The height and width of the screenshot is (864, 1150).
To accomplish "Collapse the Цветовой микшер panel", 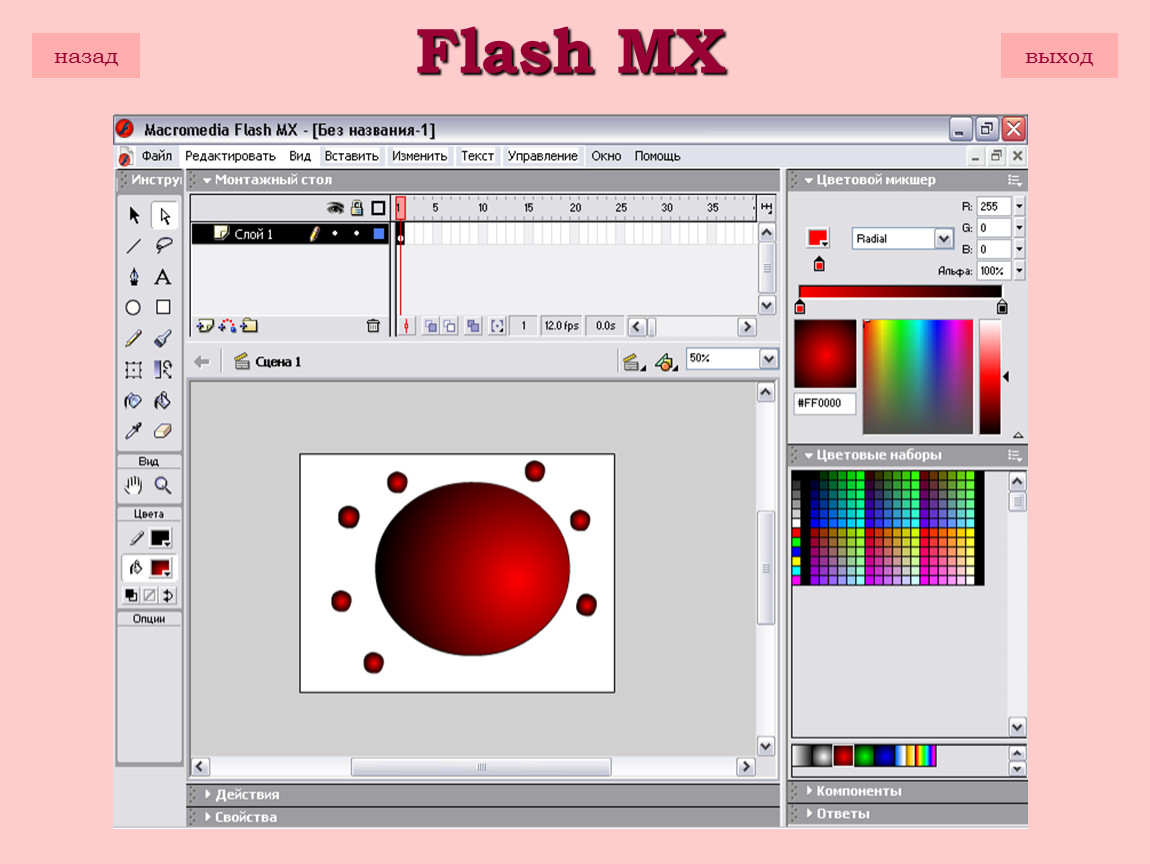I will (809, 180).
